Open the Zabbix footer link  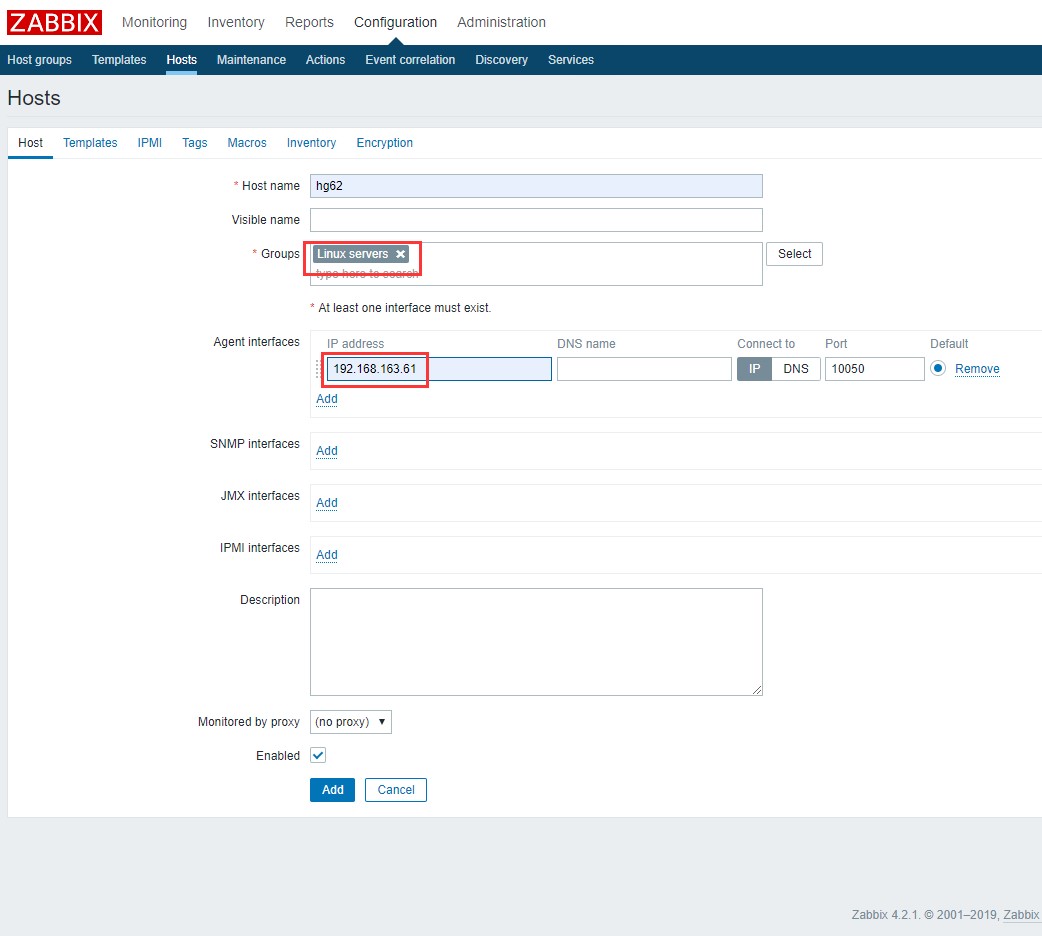coord(1022,915)
